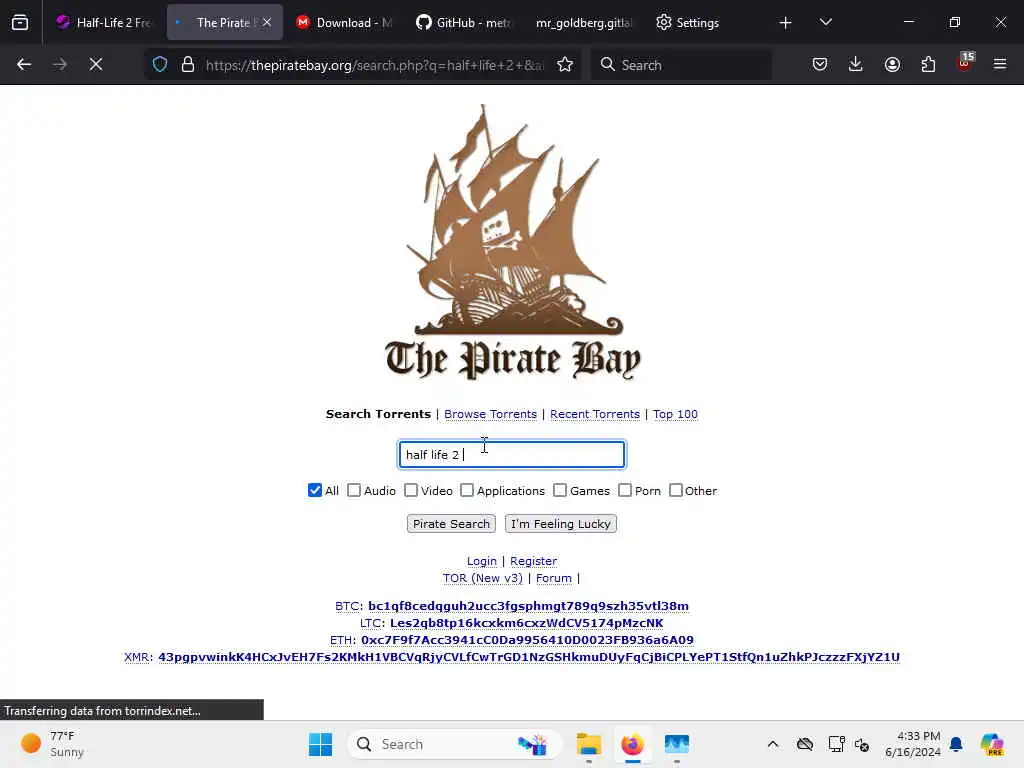
Task: Bookmark this page with the star
Action: [x=565, y=64]
